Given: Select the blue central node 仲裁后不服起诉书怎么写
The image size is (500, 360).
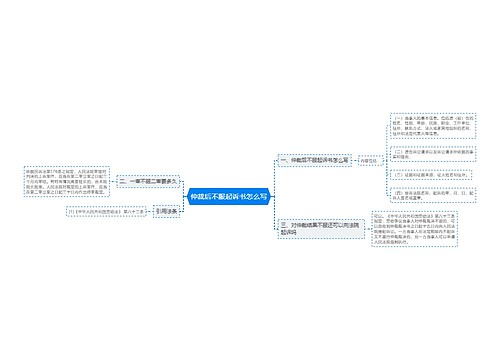Looking at the screenshot, I should (229, 196).
